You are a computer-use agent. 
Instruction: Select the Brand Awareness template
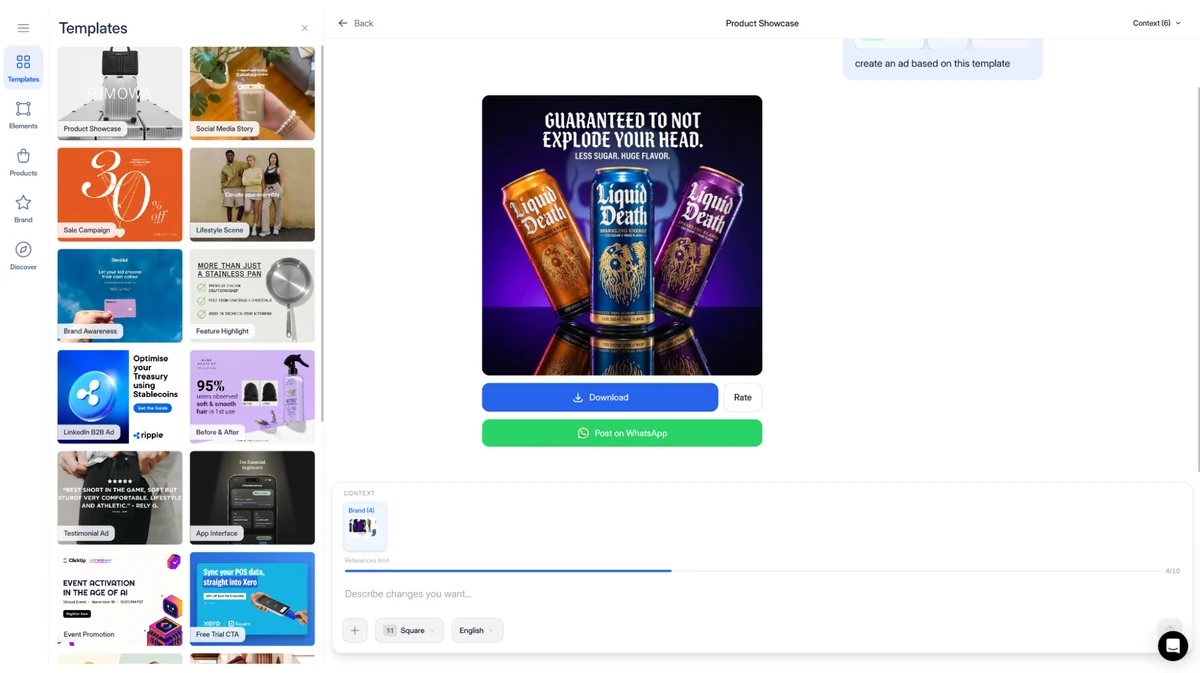[120, 295]
